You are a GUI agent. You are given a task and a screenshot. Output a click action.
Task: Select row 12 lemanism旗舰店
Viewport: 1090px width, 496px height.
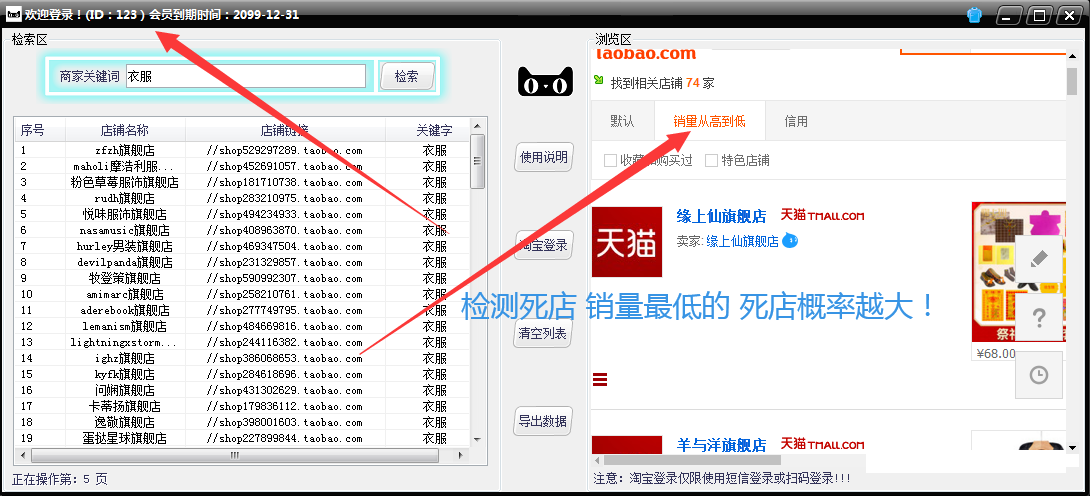click(242, 326)
